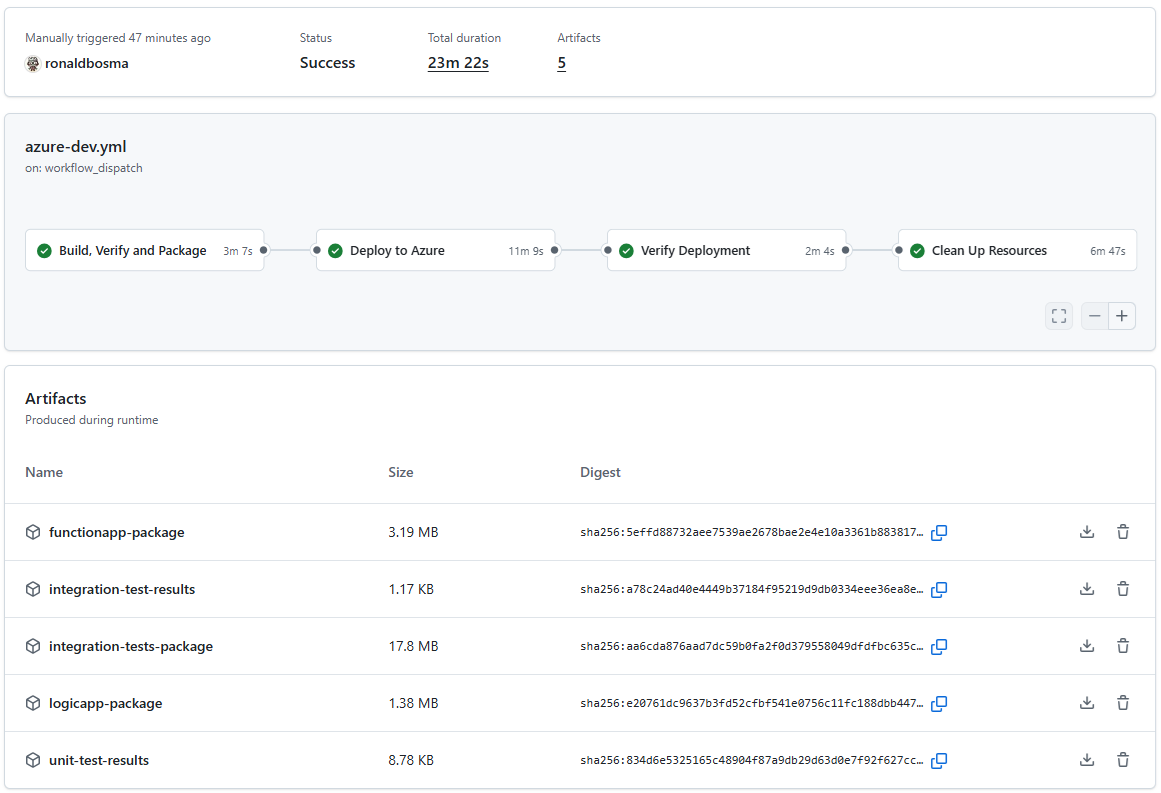The image size is (1161, 793).
Task: Download the unit-test-results artifact
Action: (1087, 760)
